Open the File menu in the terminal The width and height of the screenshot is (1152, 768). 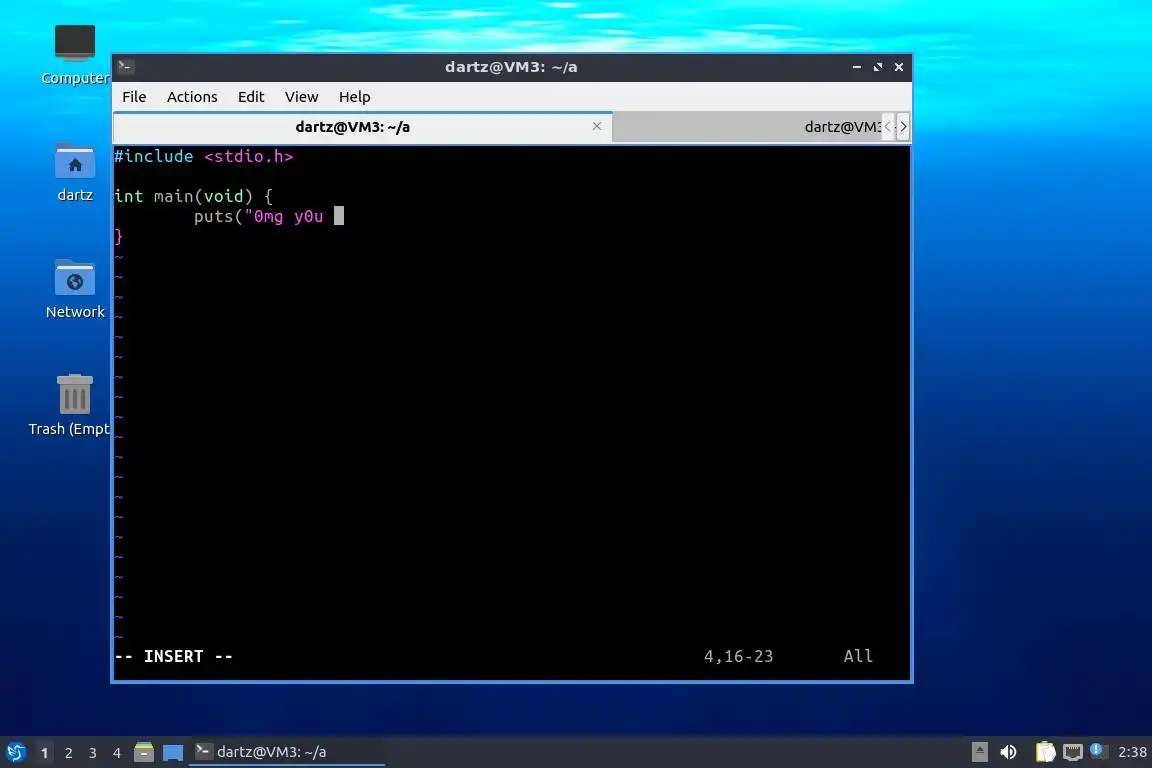[134, 97]
